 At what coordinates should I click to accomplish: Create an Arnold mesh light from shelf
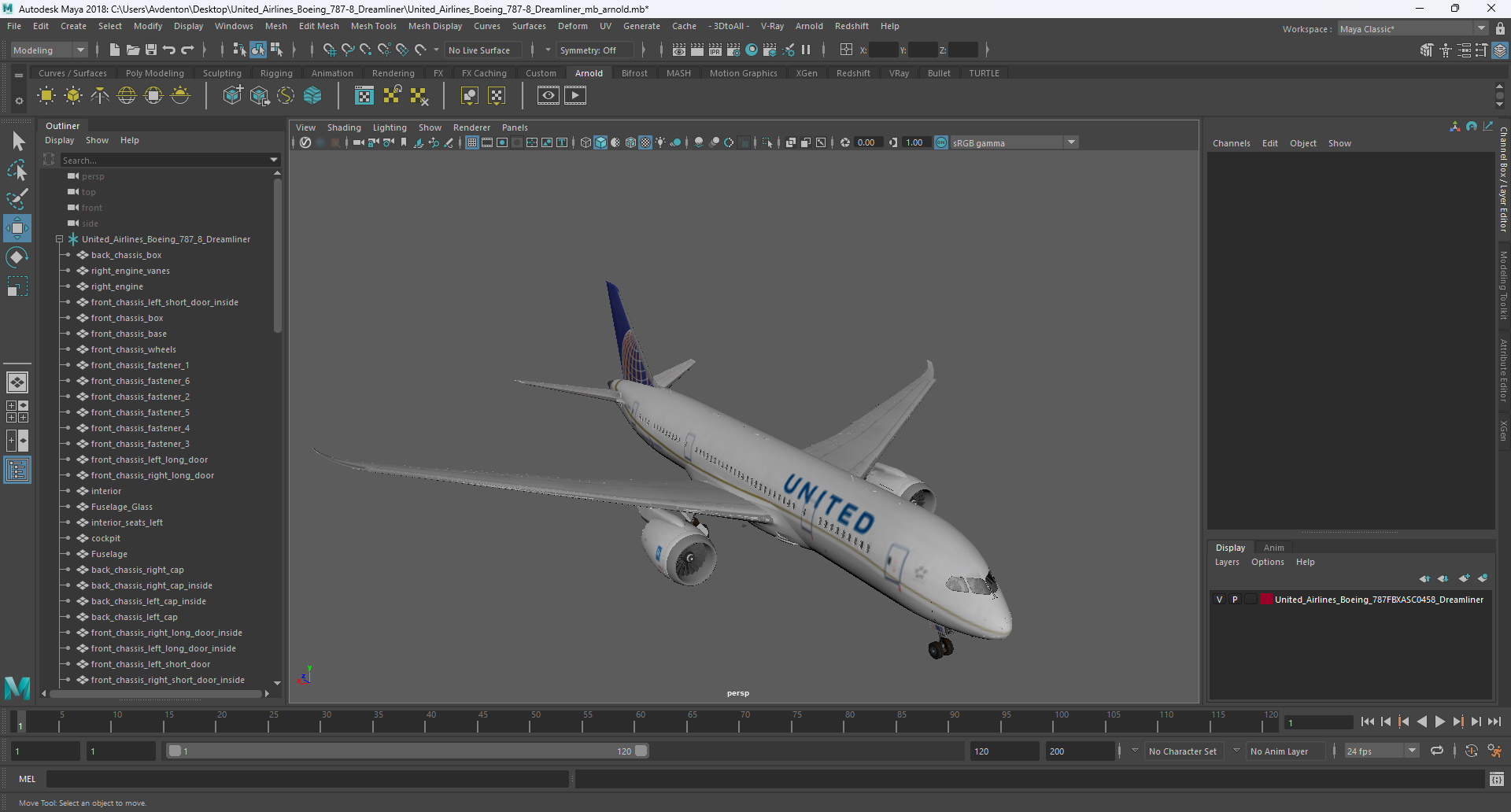tap(73, 96)
